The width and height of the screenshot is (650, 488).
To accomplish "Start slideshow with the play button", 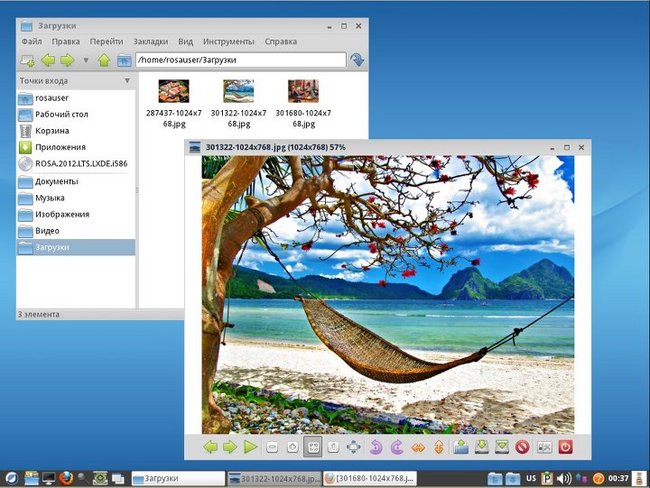I will coord(250,447).
